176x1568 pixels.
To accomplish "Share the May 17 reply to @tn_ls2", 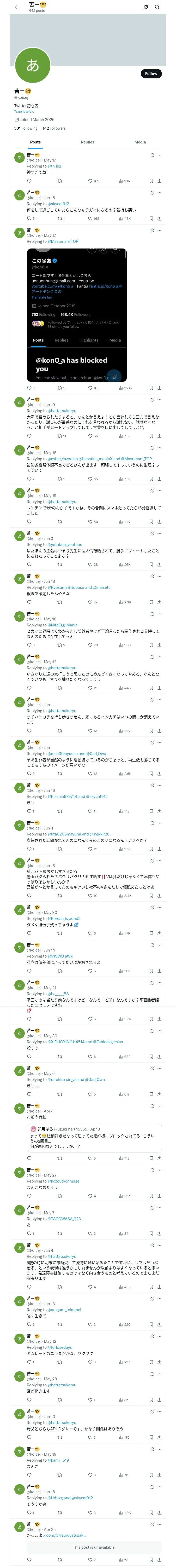I will 160,181.
